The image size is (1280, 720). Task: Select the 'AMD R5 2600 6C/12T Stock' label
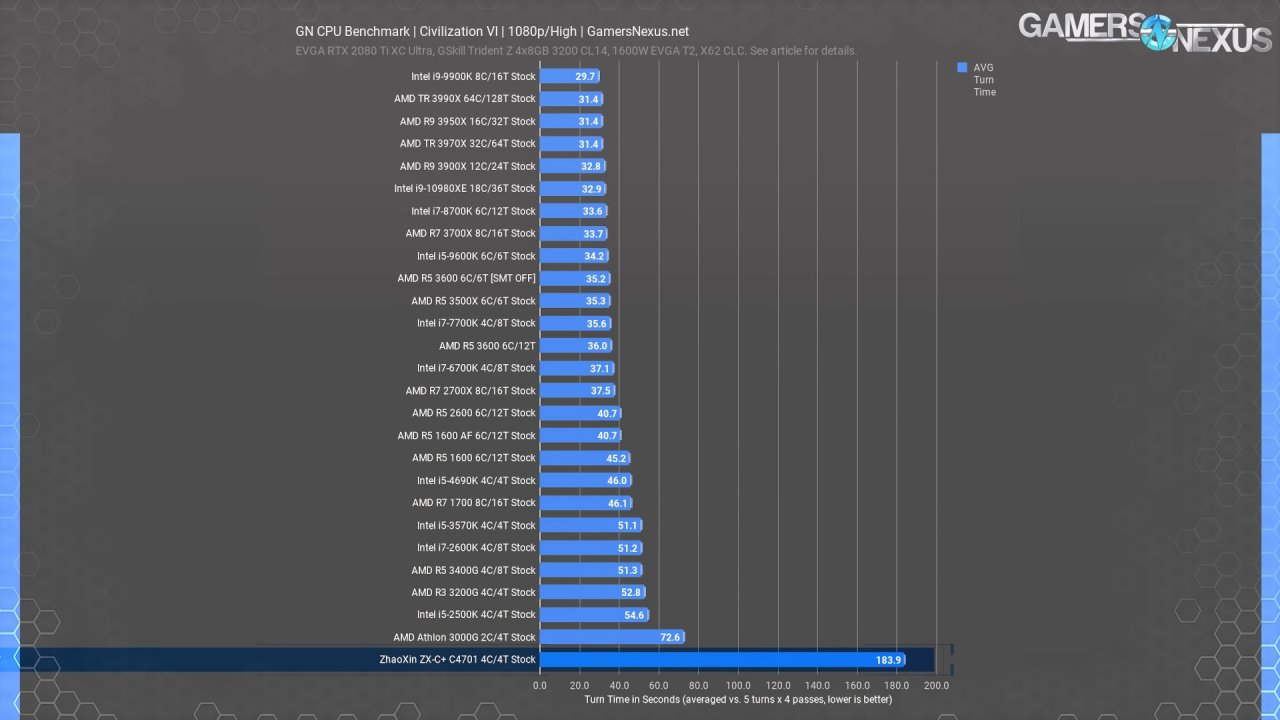[474, 413]
